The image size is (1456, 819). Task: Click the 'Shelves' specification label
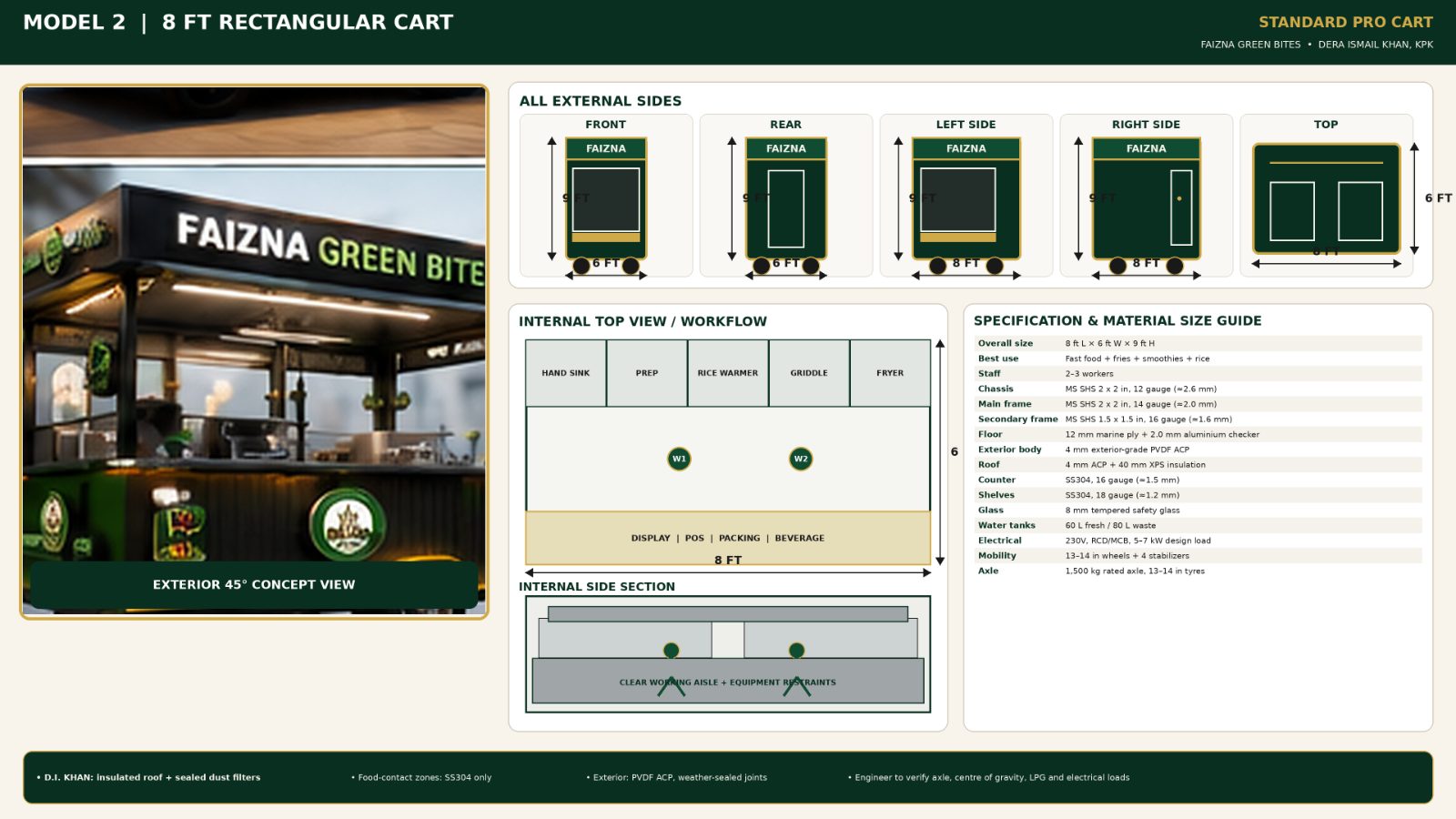coord(996,495)
